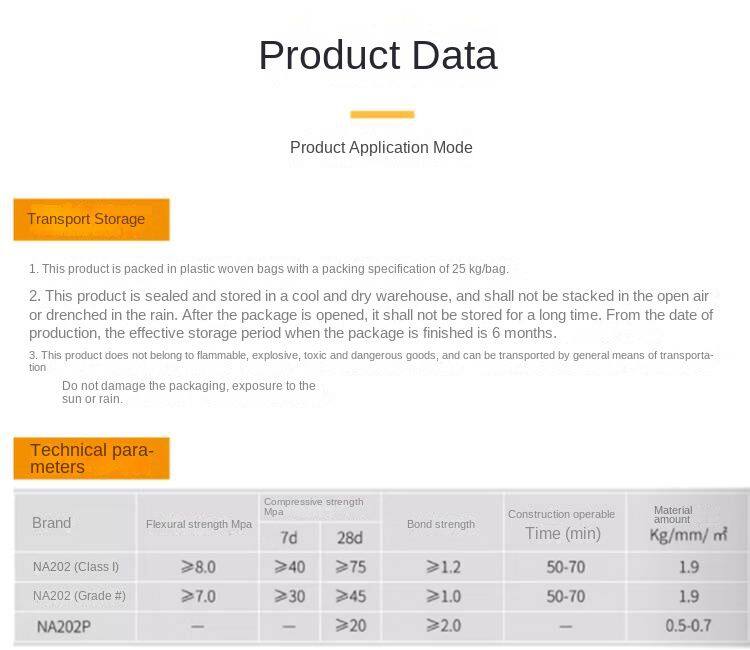Click the Construction operable Time header
750x650 pixels.
coord(562,524)
